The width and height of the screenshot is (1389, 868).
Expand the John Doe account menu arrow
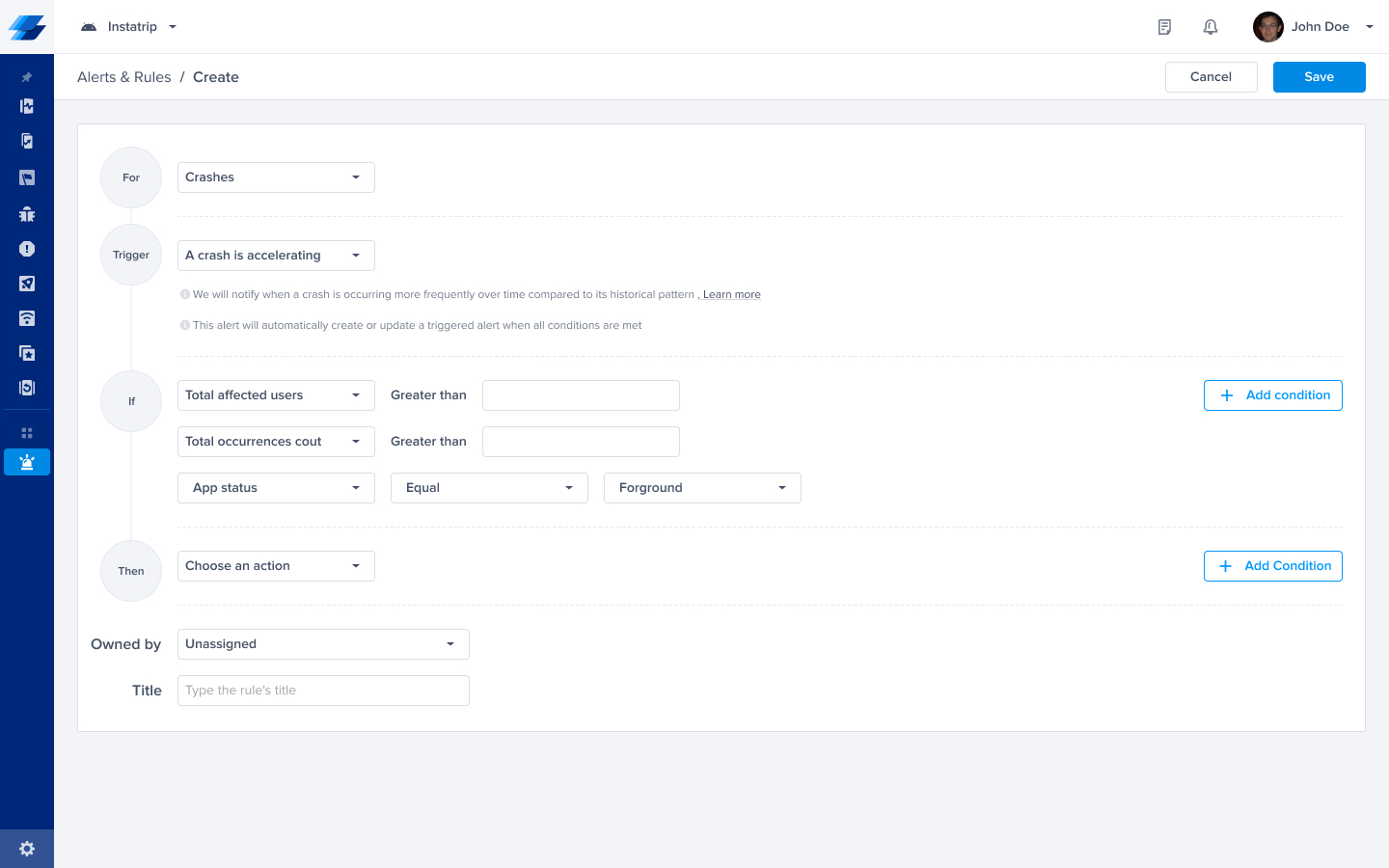(1370, 27)
